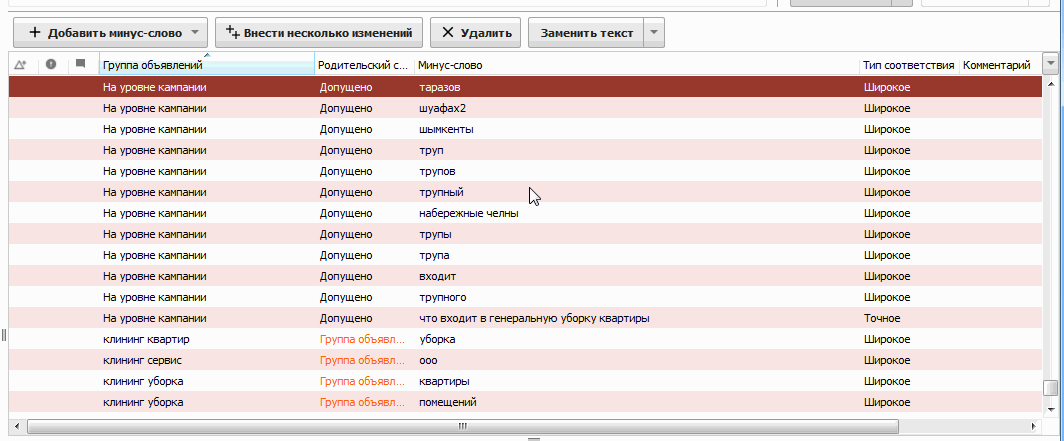The height and width of the screenshot is (441, 1064).
Task: Open the column chooser dropdown at table's right
Action: tap(1050, 65)
